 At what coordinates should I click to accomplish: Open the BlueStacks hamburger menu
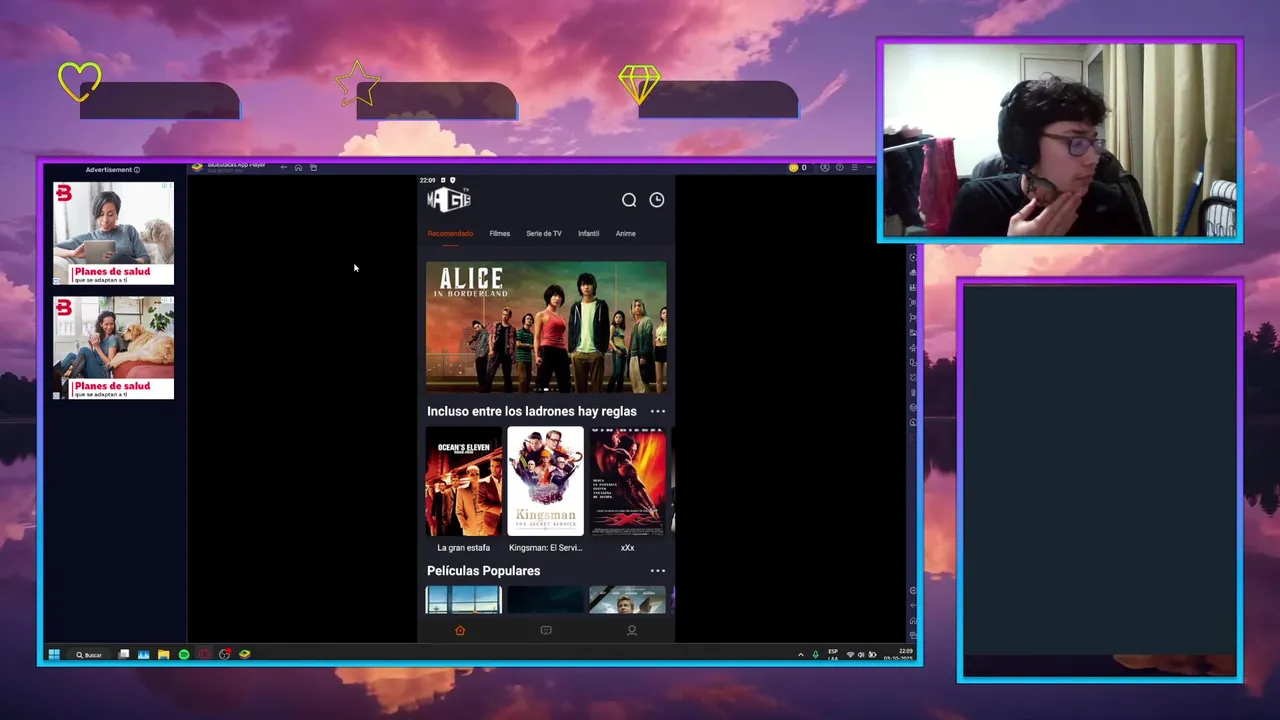click(854, 167)
